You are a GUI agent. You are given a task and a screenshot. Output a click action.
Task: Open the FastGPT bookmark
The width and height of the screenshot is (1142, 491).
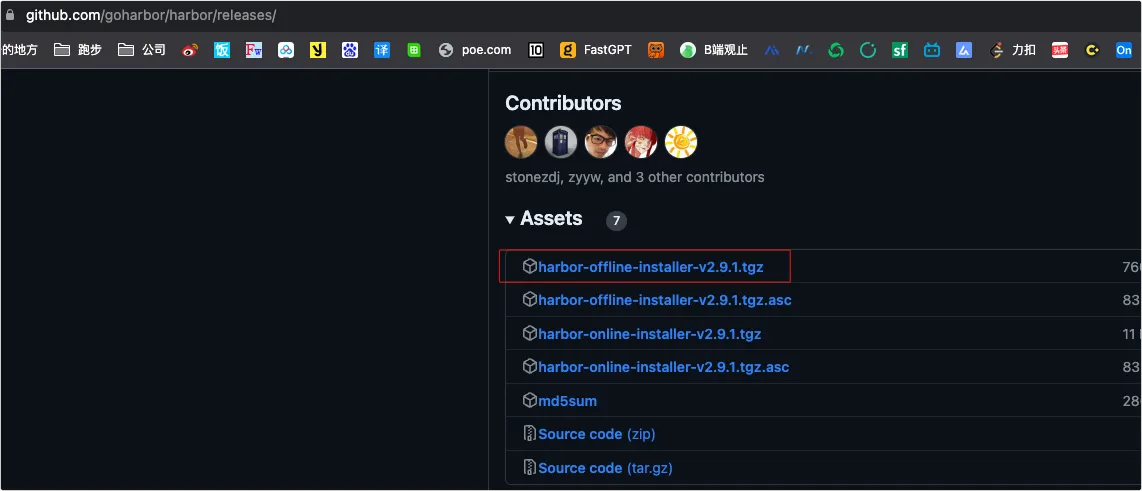[596, 50]
